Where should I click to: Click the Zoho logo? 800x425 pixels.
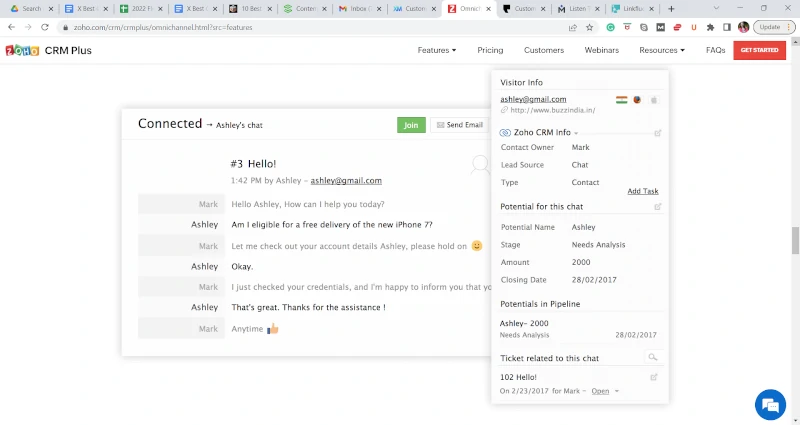[x=22, y=51]
